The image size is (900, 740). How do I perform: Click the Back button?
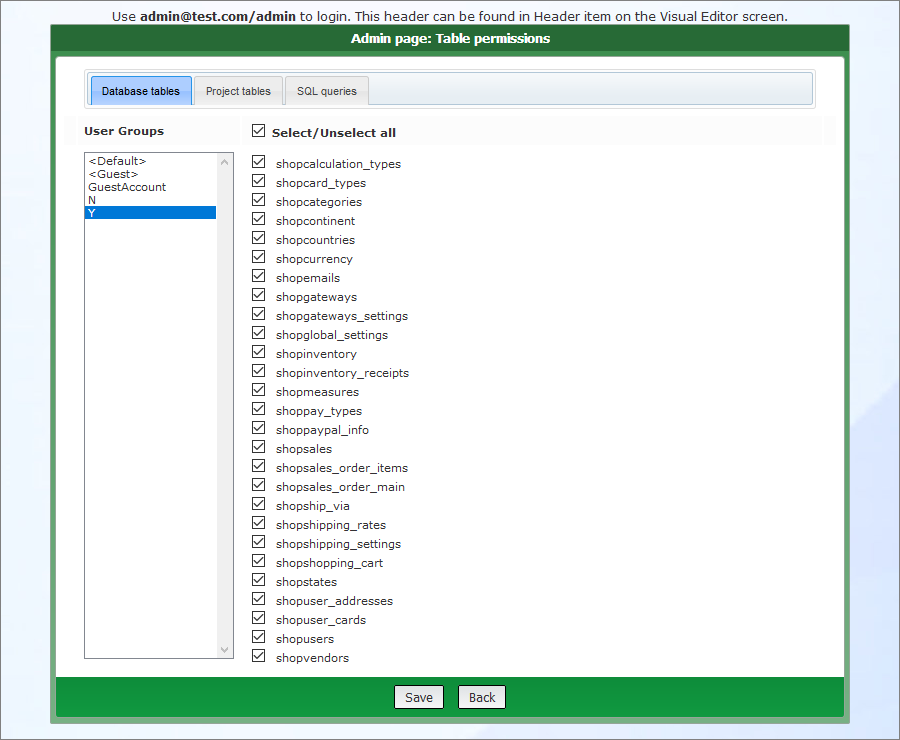(481, 697)
